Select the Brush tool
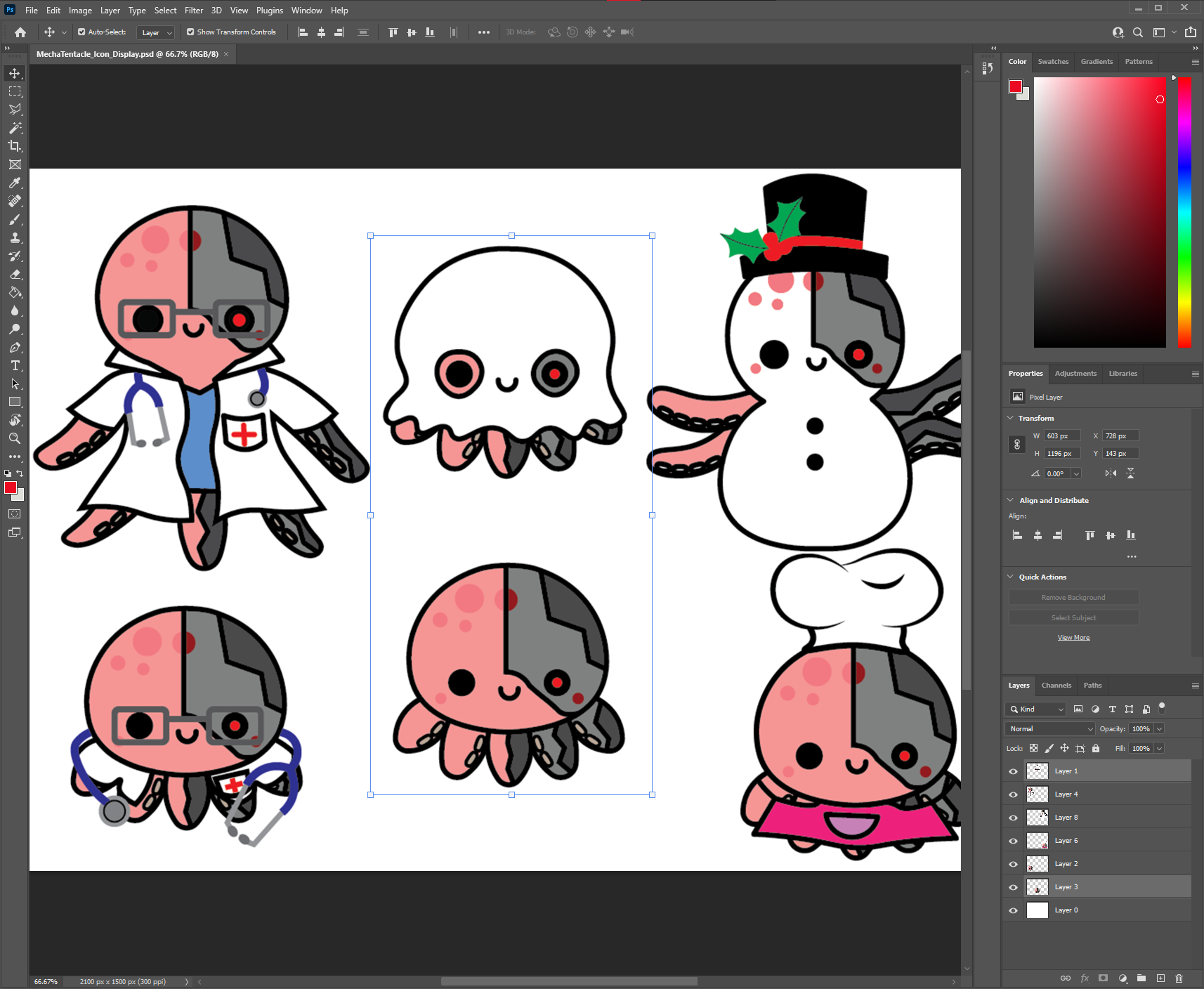 coord(15,220)
